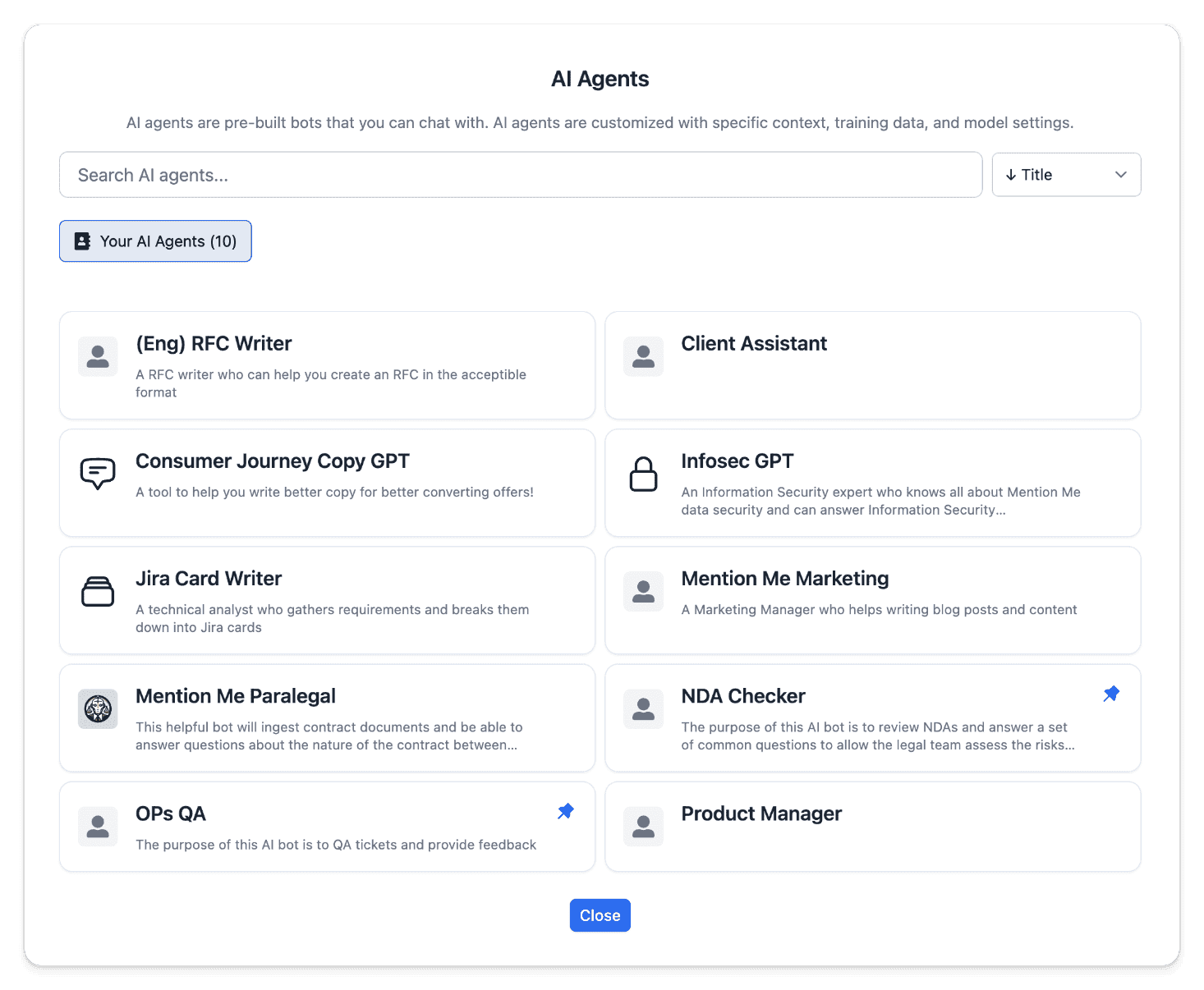Open the (Eng) RFC Writer agent
1204x990 pixels.
click(x=327, y=365)
